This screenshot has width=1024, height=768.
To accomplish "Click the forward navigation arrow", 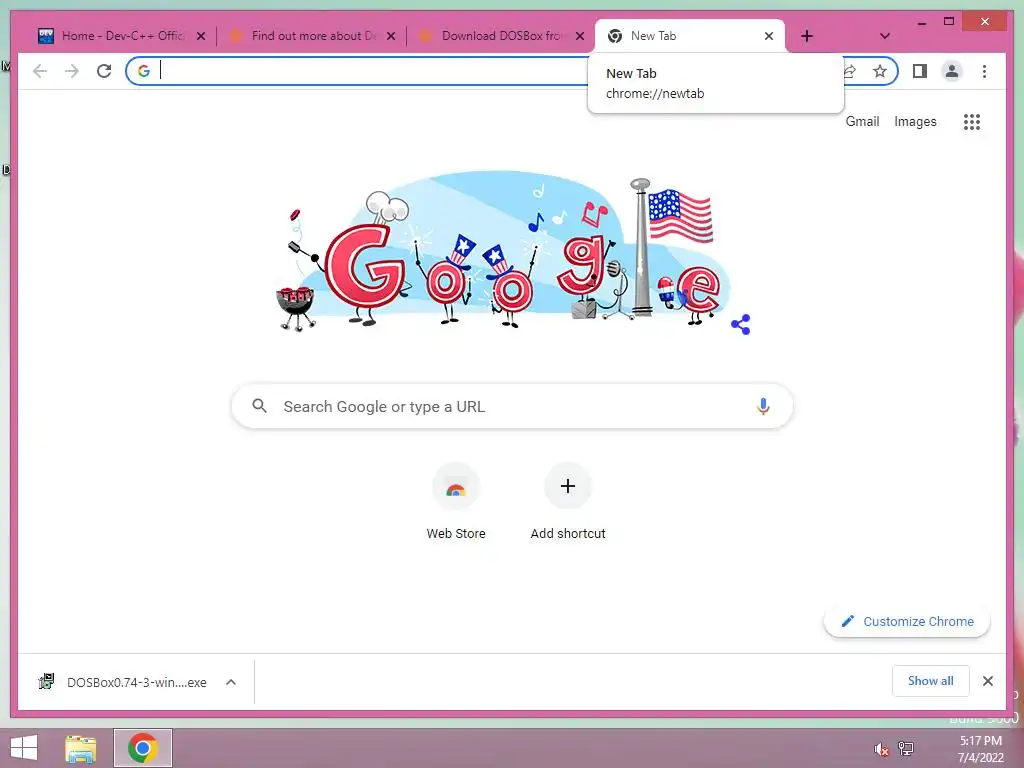I will tap(72, 71).
